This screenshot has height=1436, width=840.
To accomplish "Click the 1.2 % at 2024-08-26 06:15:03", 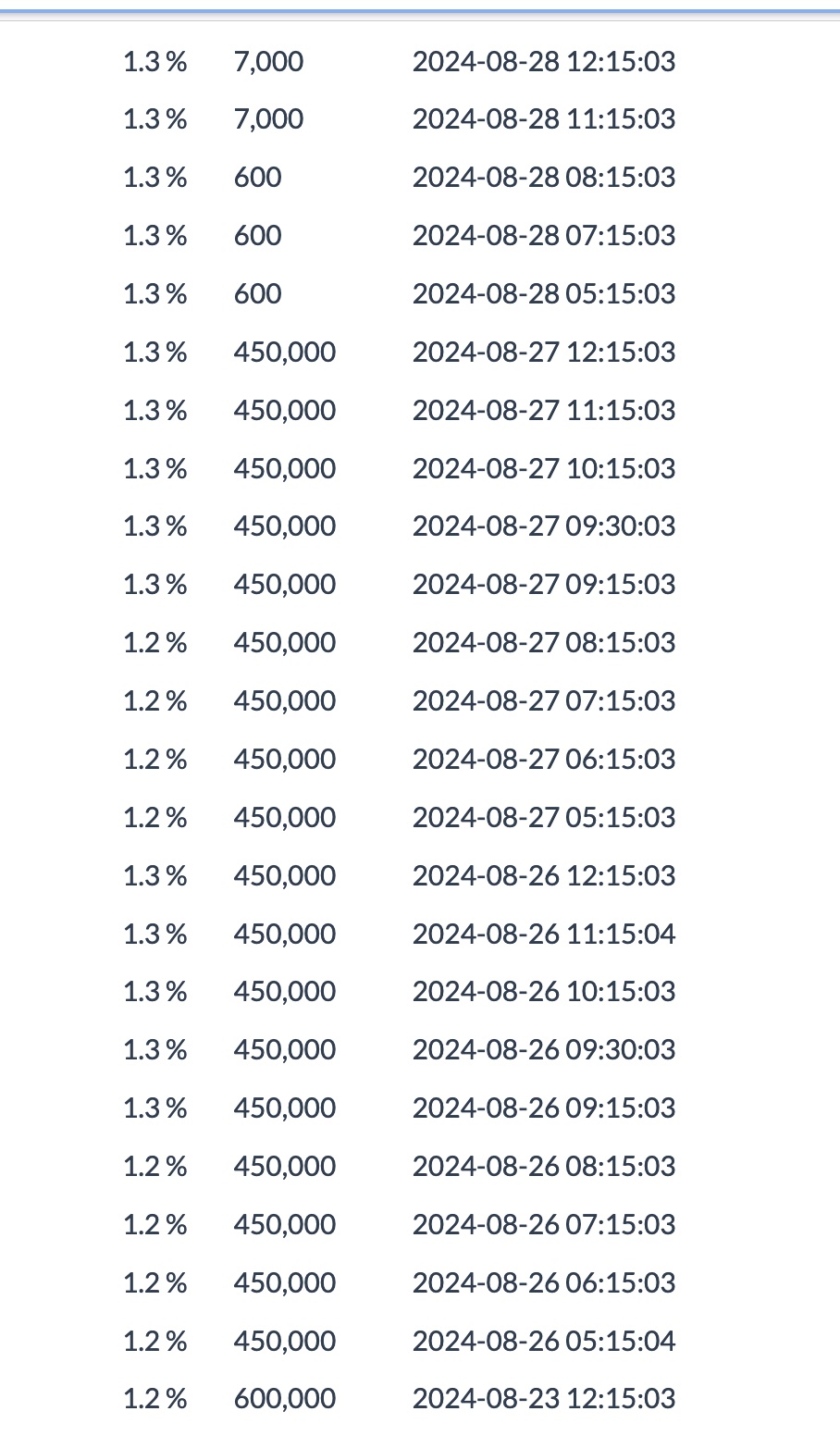I will coord(155,1283).
